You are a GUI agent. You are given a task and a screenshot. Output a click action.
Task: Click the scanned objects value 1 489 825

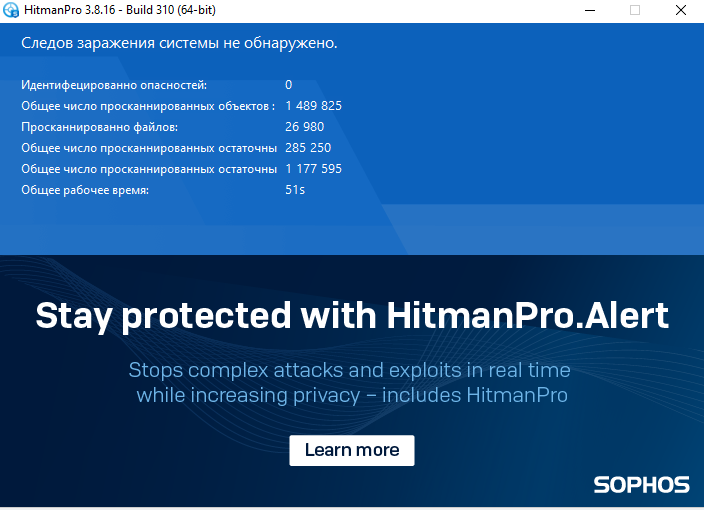coord(314,106)
